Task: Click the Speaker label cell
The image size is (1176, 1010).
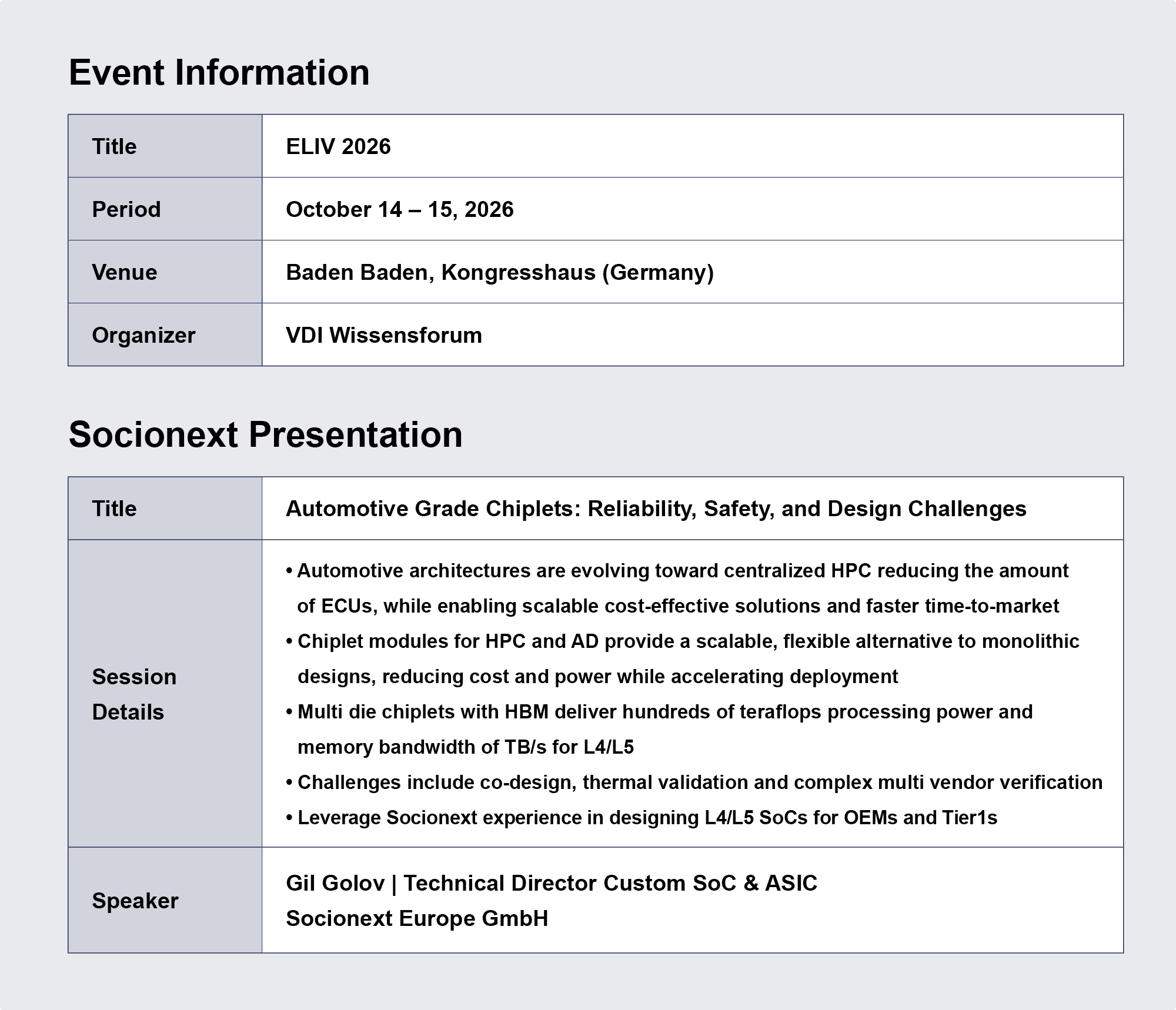Action: (x=165, y=900)
